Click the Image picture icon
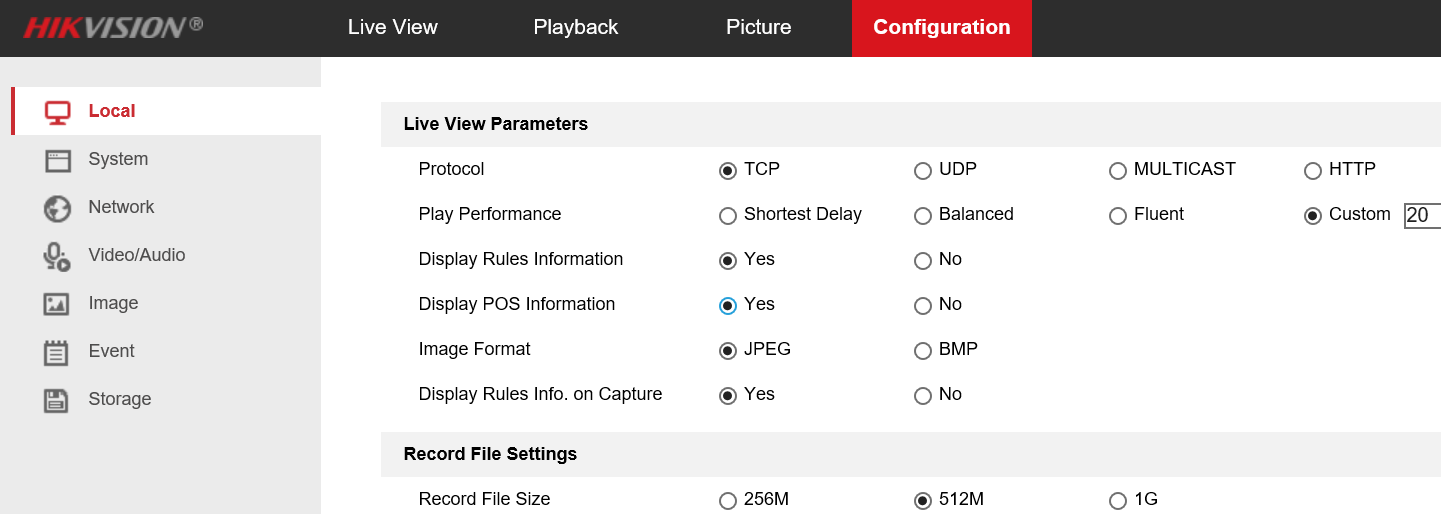1441x514 pixels. coord(57,304)
